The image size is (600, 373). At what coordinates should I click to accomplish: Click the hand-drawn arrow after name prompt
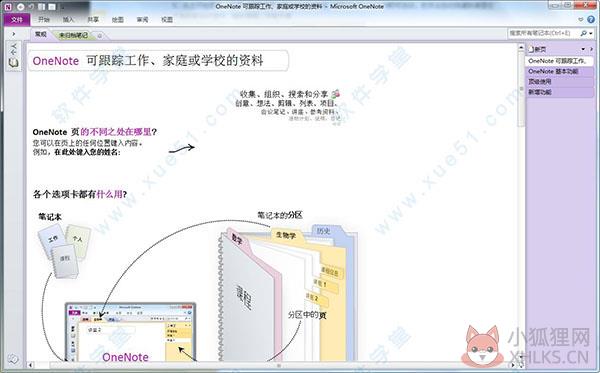tap(182, 148)
